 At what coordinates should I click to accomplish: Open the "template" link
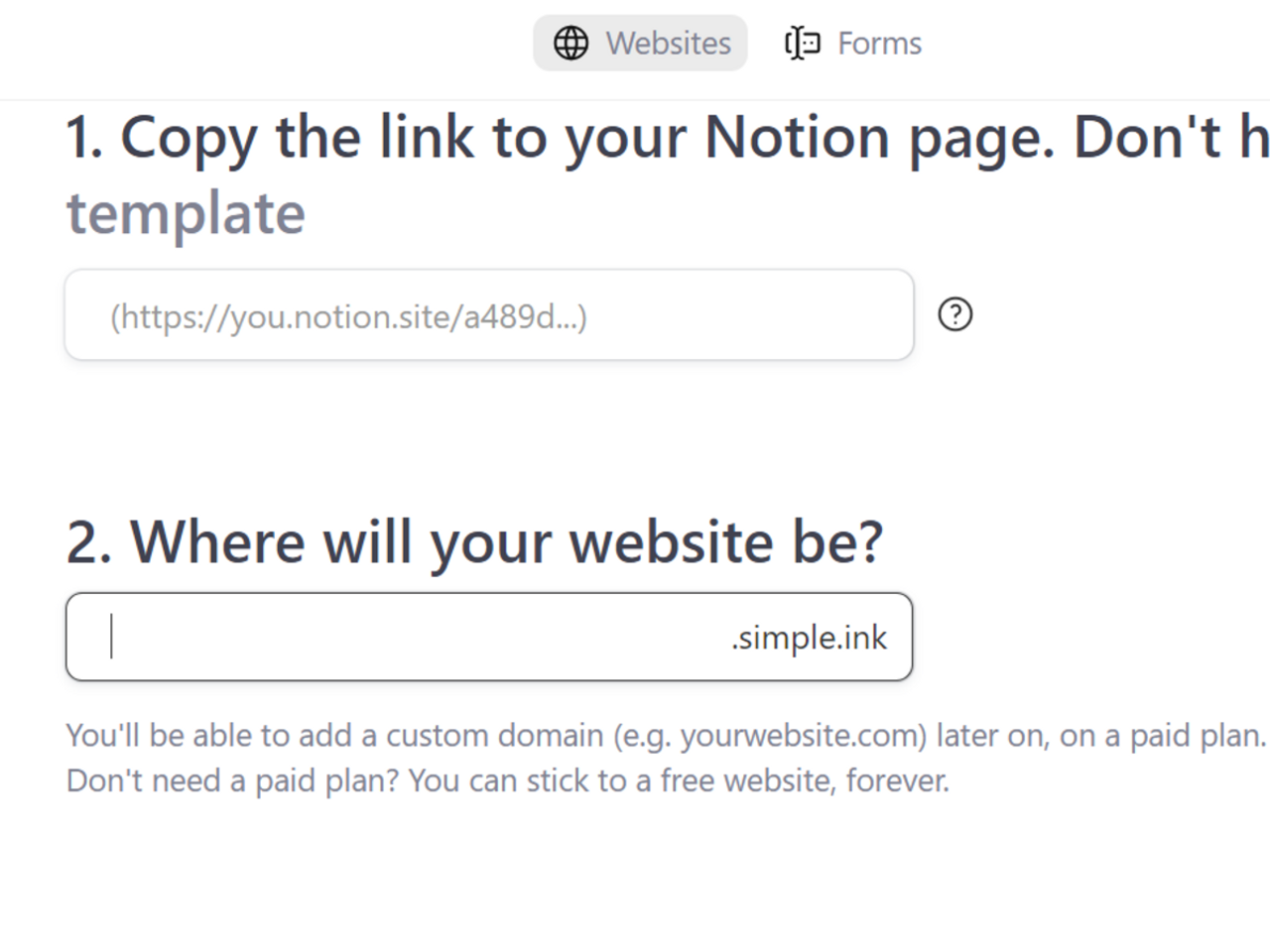186,213
